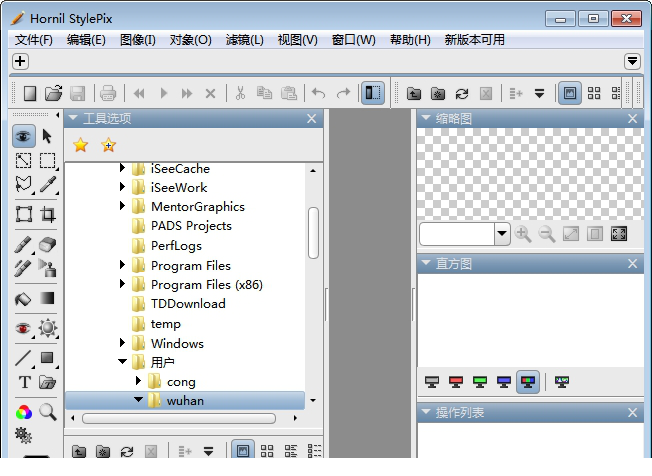This screenshot has height=476, width=652.
Task: Choose the Eraser tool
Action: pyautogui.click(x=47, y=244)
